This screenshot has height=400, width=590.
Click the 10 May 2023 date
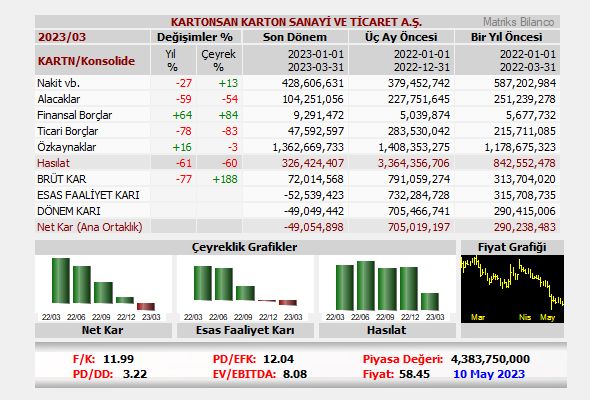(489, 374)
